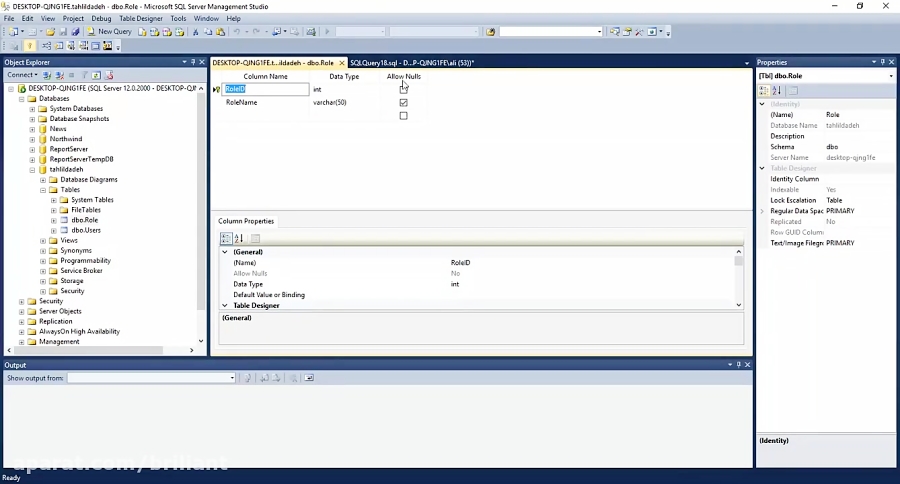Click Categorized view icon in Properties panel

point(764,90)
